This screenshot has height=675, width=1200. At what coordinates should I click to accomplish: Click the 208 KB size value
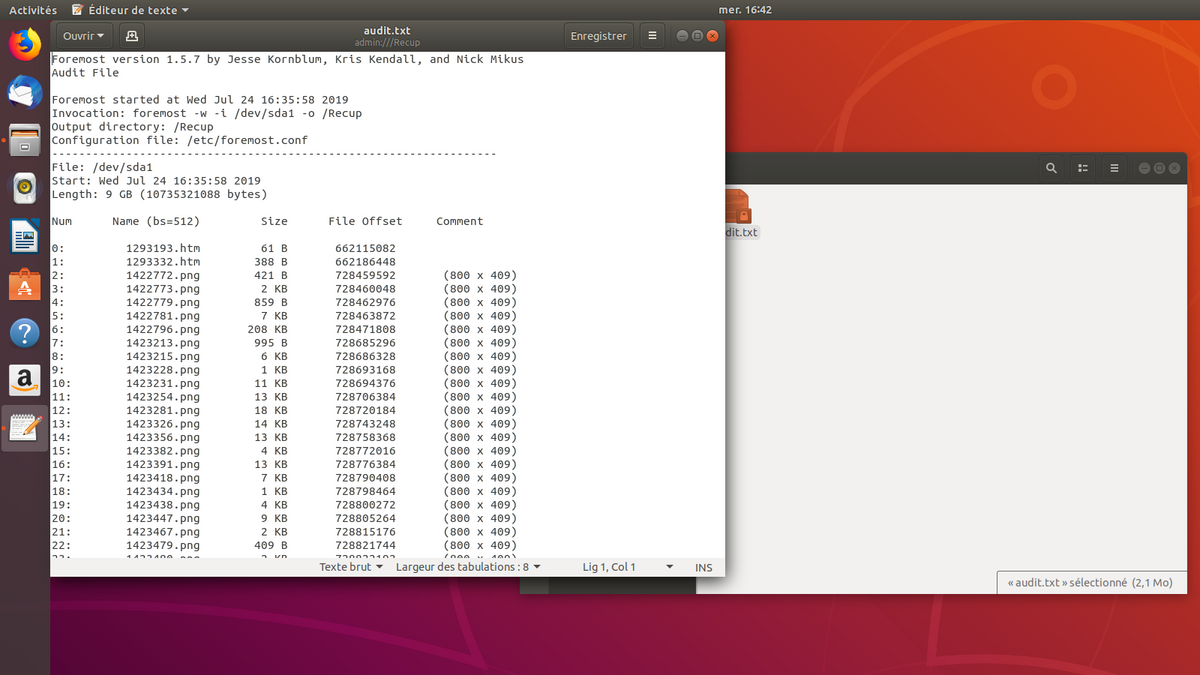[268, 329]
